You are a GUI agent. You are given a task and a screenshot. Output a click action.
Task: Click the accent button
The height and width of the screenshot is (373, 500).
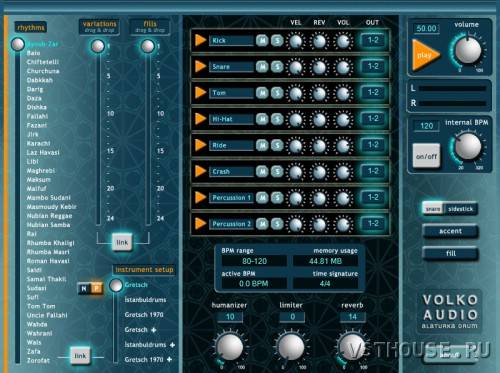450,231
